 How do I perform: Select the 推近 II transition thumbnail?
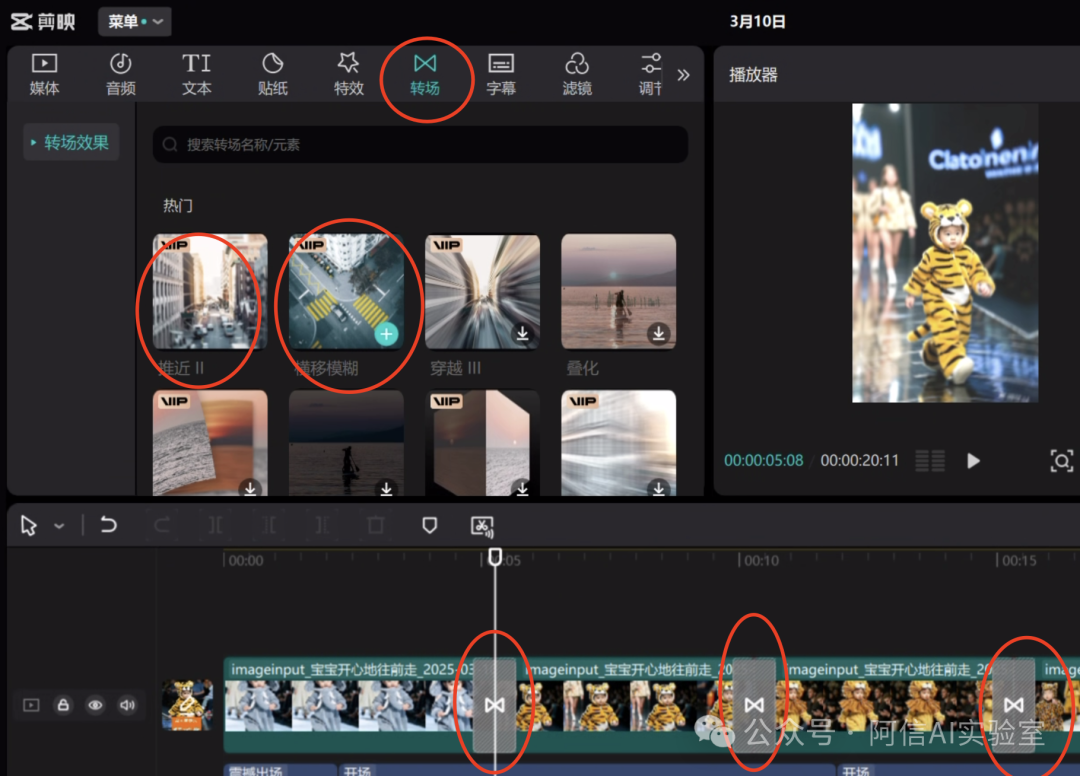point(210,291)
